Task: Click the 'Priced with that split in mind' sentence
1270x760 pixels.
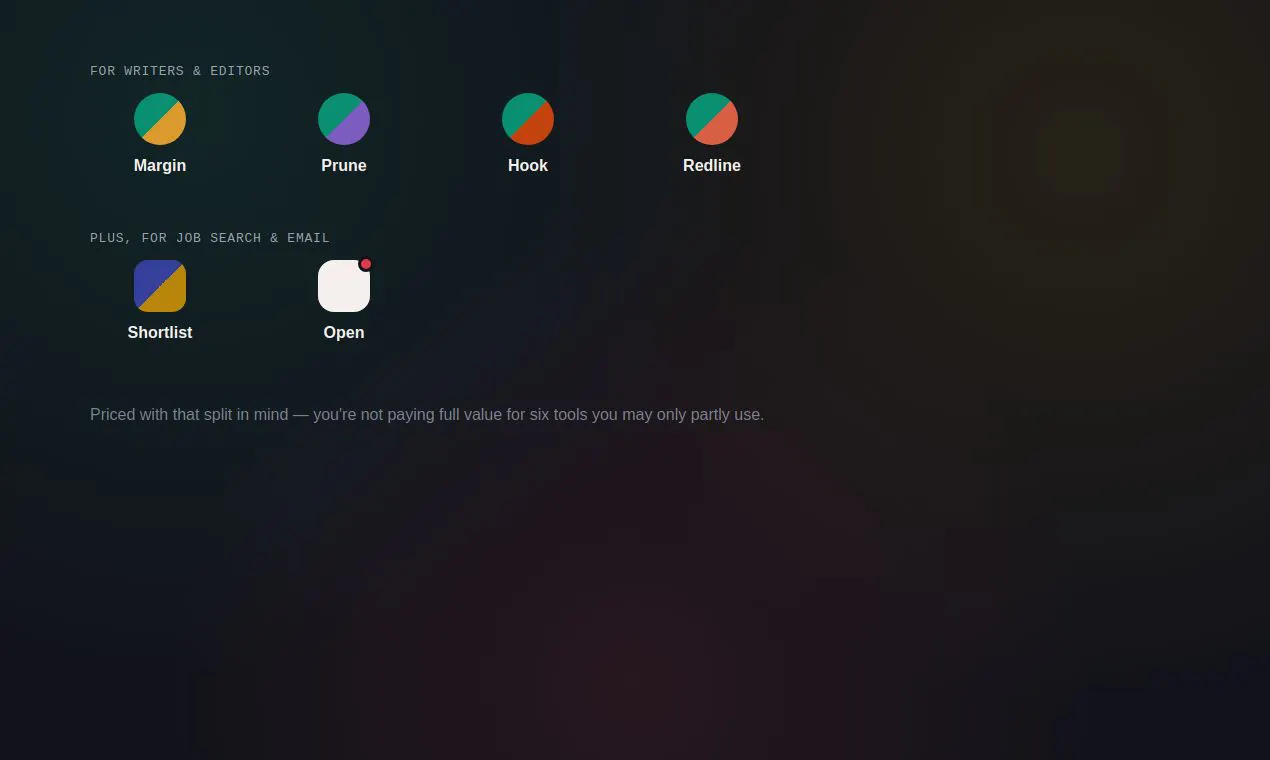Action: pos(427,414)
